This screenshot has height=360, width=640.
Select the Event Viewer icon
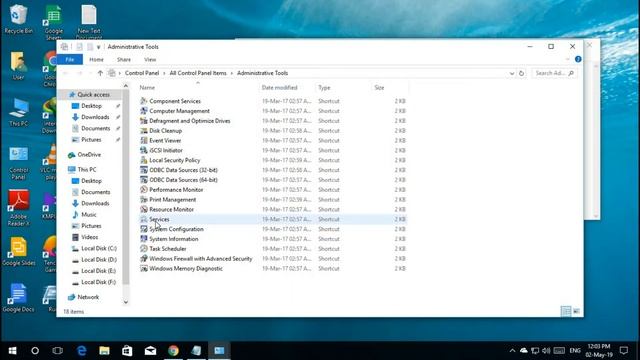144,140
